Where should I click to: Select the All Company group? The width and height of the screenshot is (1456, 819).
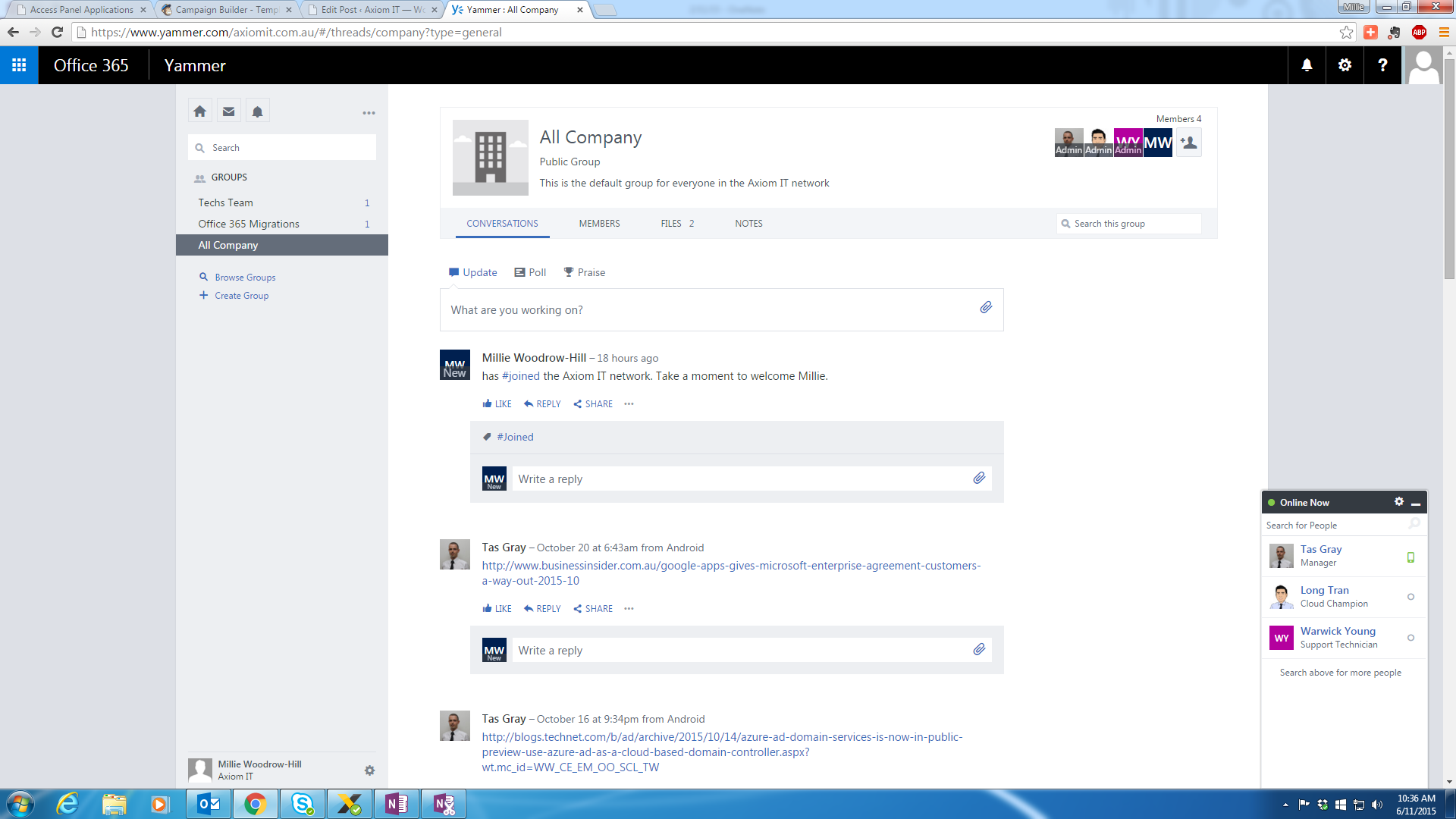[282, 245]
